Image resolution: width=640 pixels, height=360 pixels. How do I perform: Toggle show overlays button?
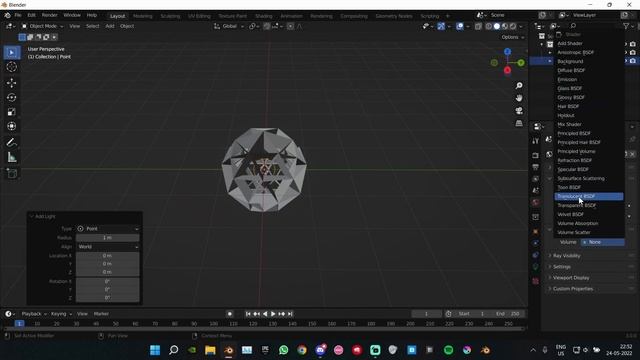coord(460,26)
